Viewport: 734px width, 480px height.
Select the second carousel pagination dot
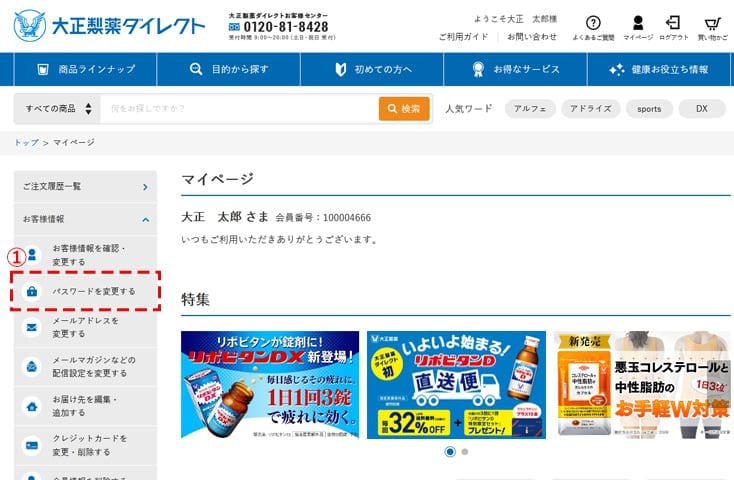coord(464,452)
